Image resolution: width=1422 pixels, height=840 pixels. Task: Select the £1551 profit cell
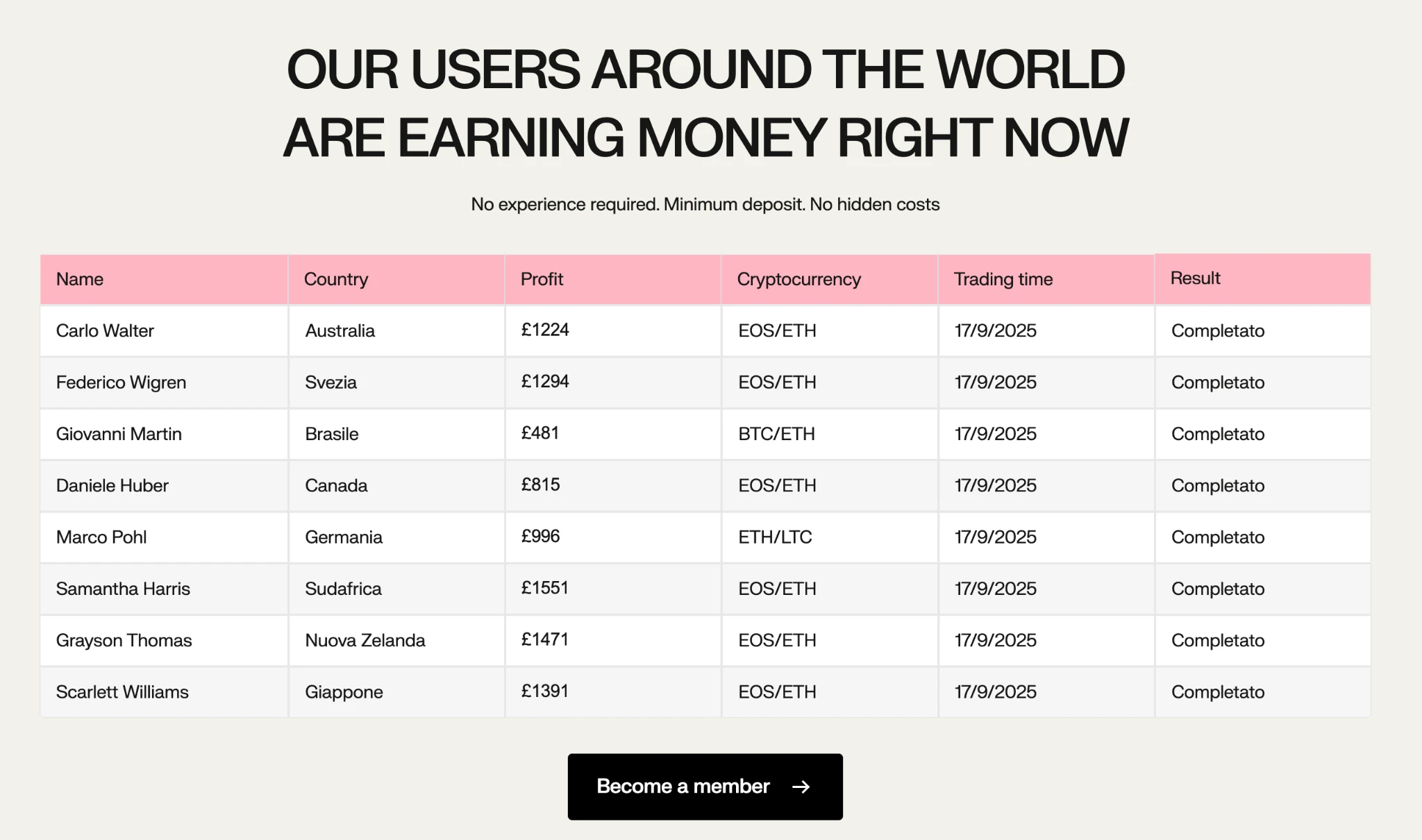pos(613,589)
